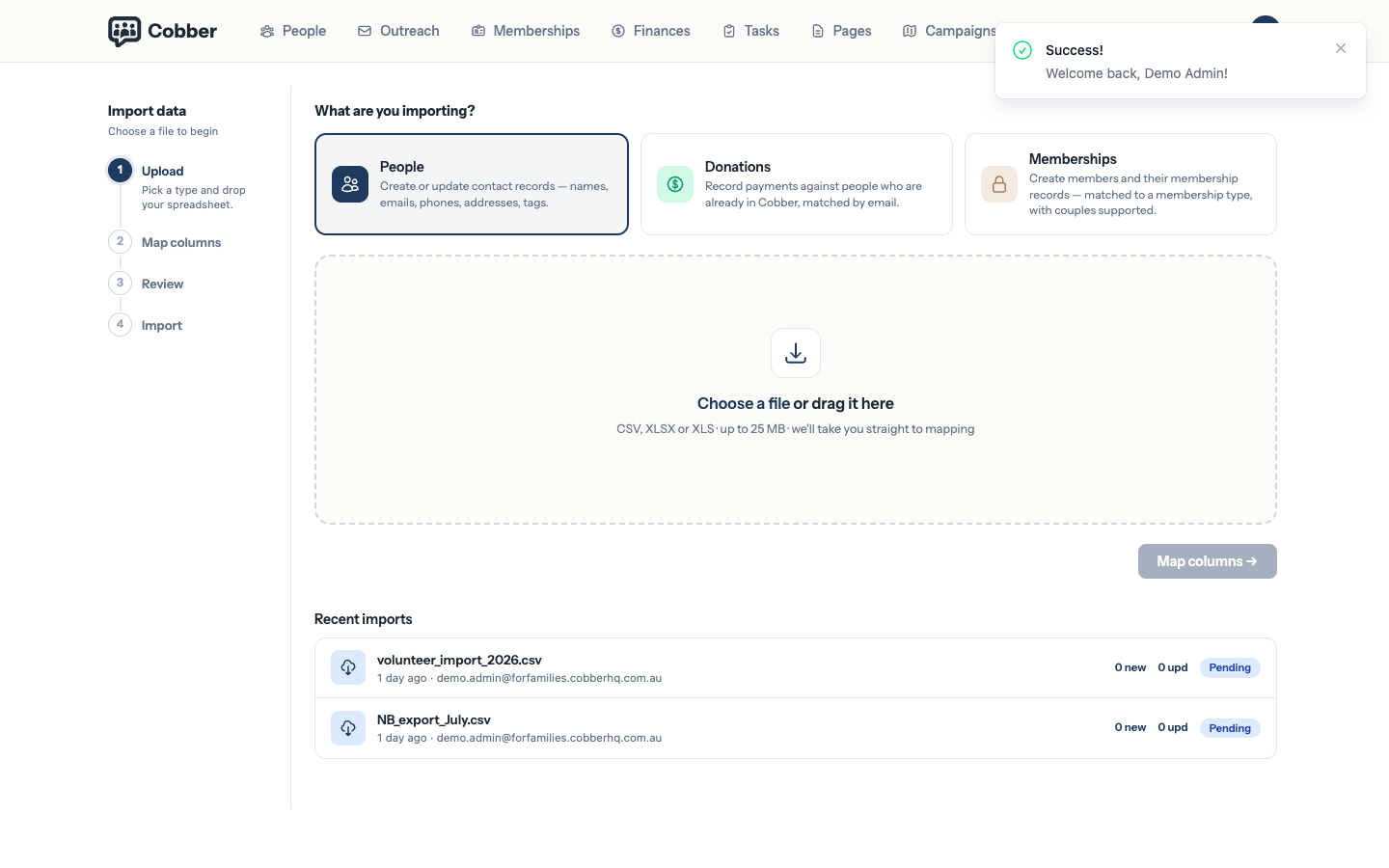Click the Outreach envelope icon

pyautogui.click(x=365, y=31)
